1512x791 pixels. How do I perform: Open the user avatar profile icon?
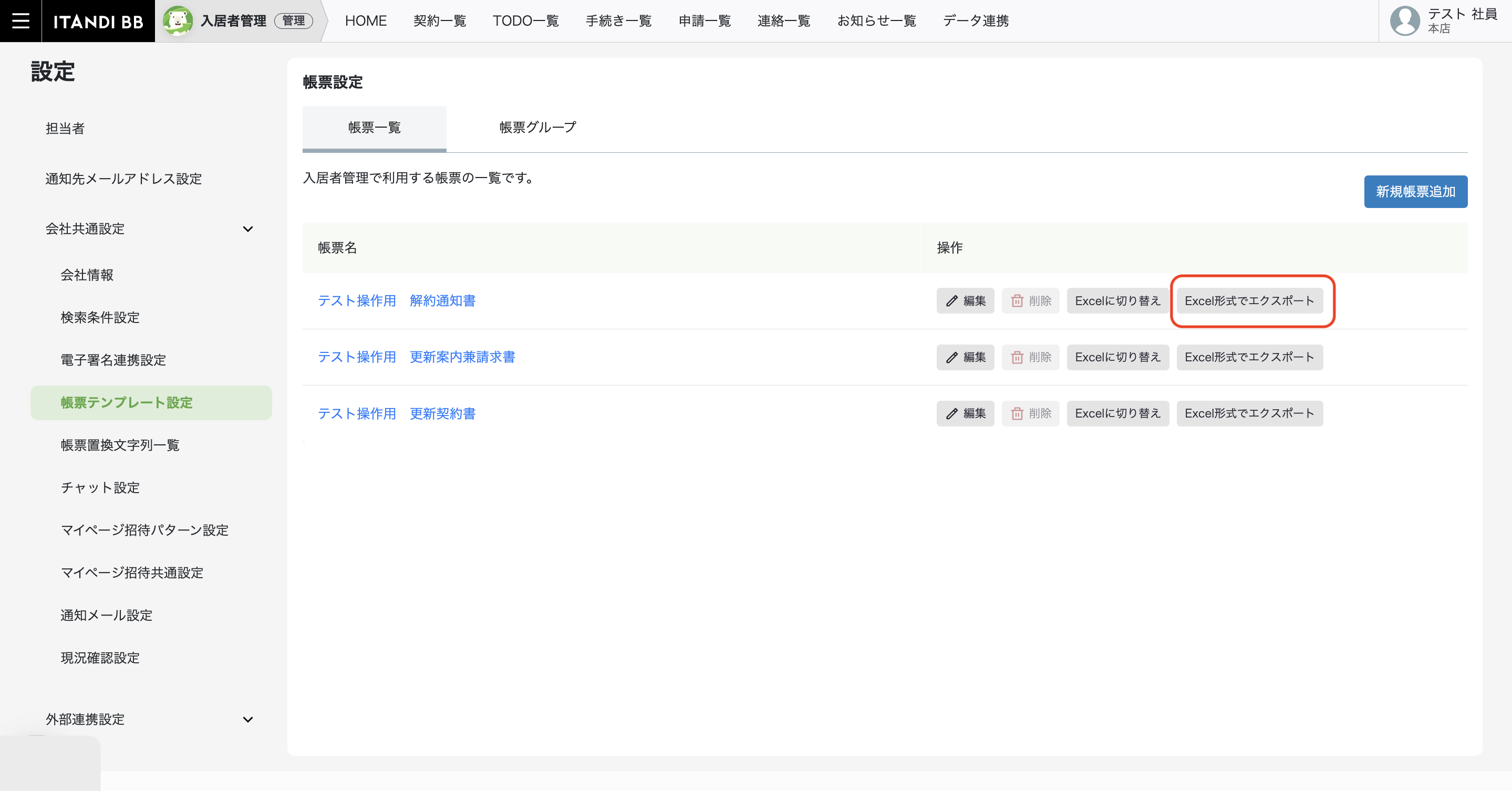click(1405, 21)
